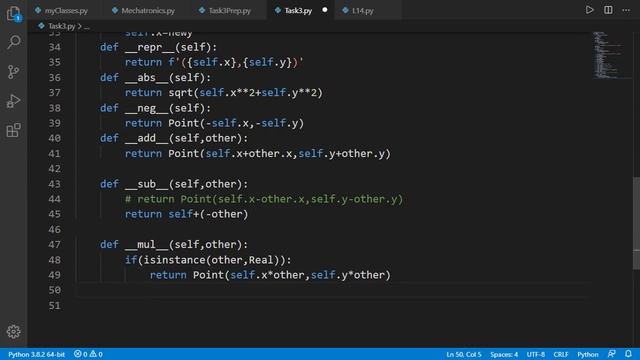The width and height of the screenshot is (640, 360).
Task: Click the warnings count icon in status bar
Action: (96, 354)
